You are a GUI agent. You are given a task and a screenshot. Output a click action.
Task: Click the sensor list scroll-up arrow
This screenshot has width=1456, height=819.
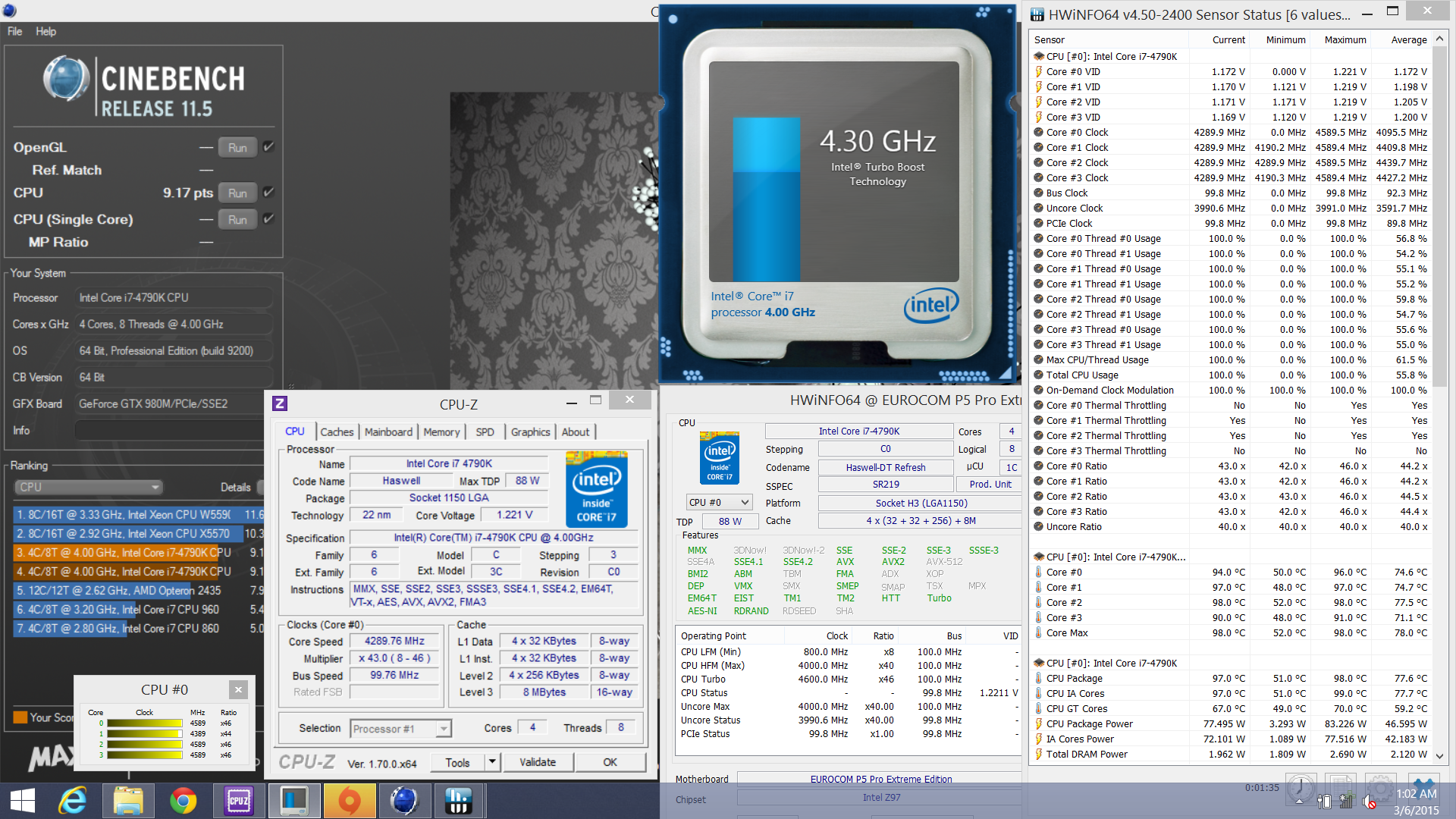(x=1439, y=39)
